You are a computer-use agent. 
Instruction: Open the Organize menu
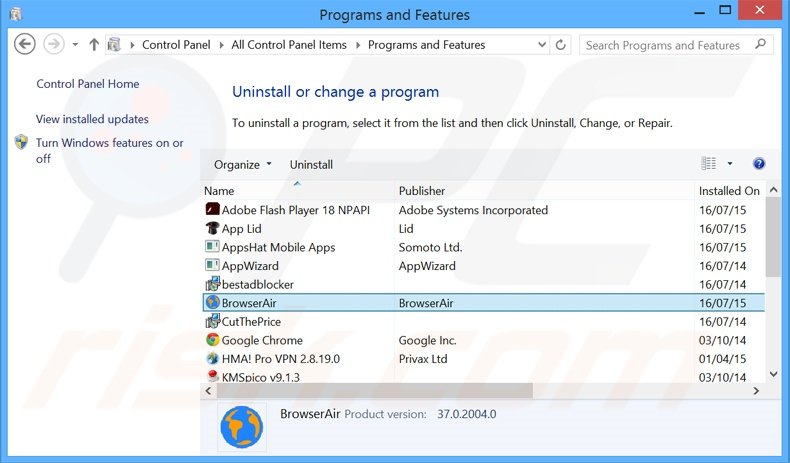pyautogui.click(x=242, y=165)
